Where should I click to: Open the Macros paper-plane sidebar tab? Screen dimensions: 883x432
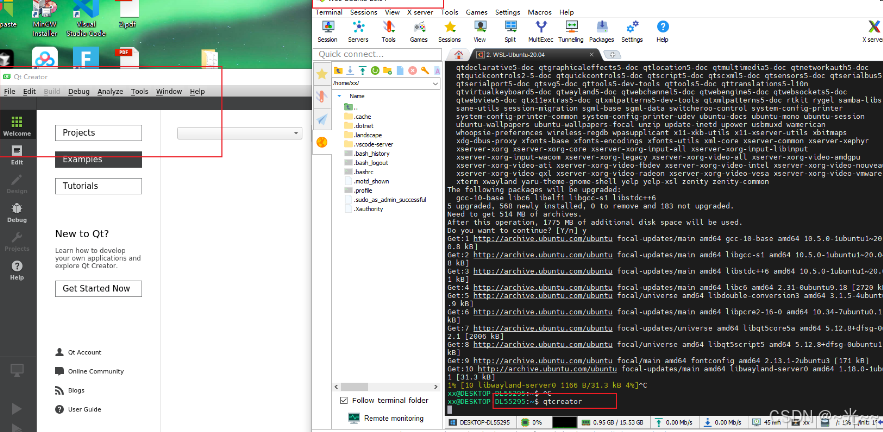tap(322, 119)
